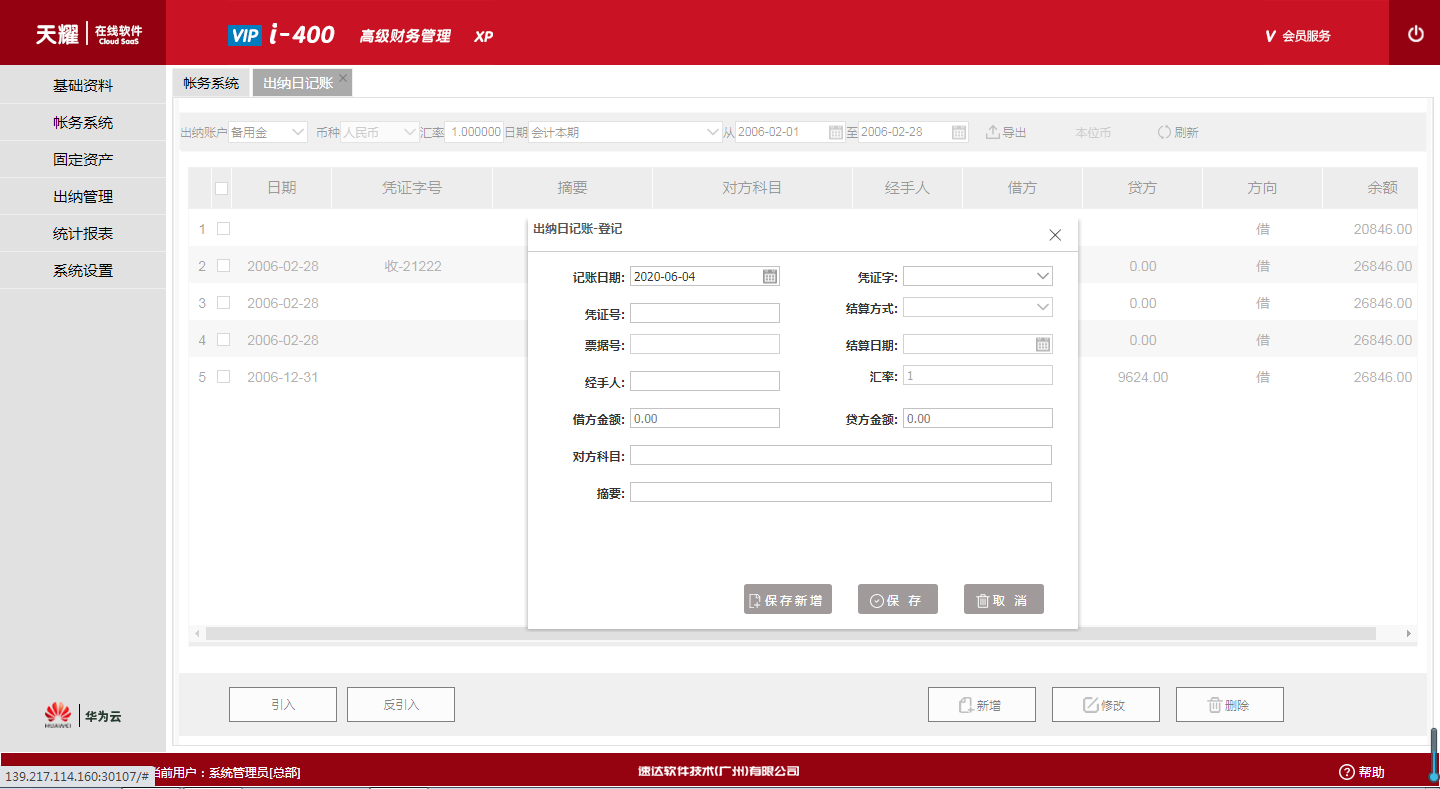Click the 保存 button in the dialog
1440x789 pixels.
[x=898, y=599]
